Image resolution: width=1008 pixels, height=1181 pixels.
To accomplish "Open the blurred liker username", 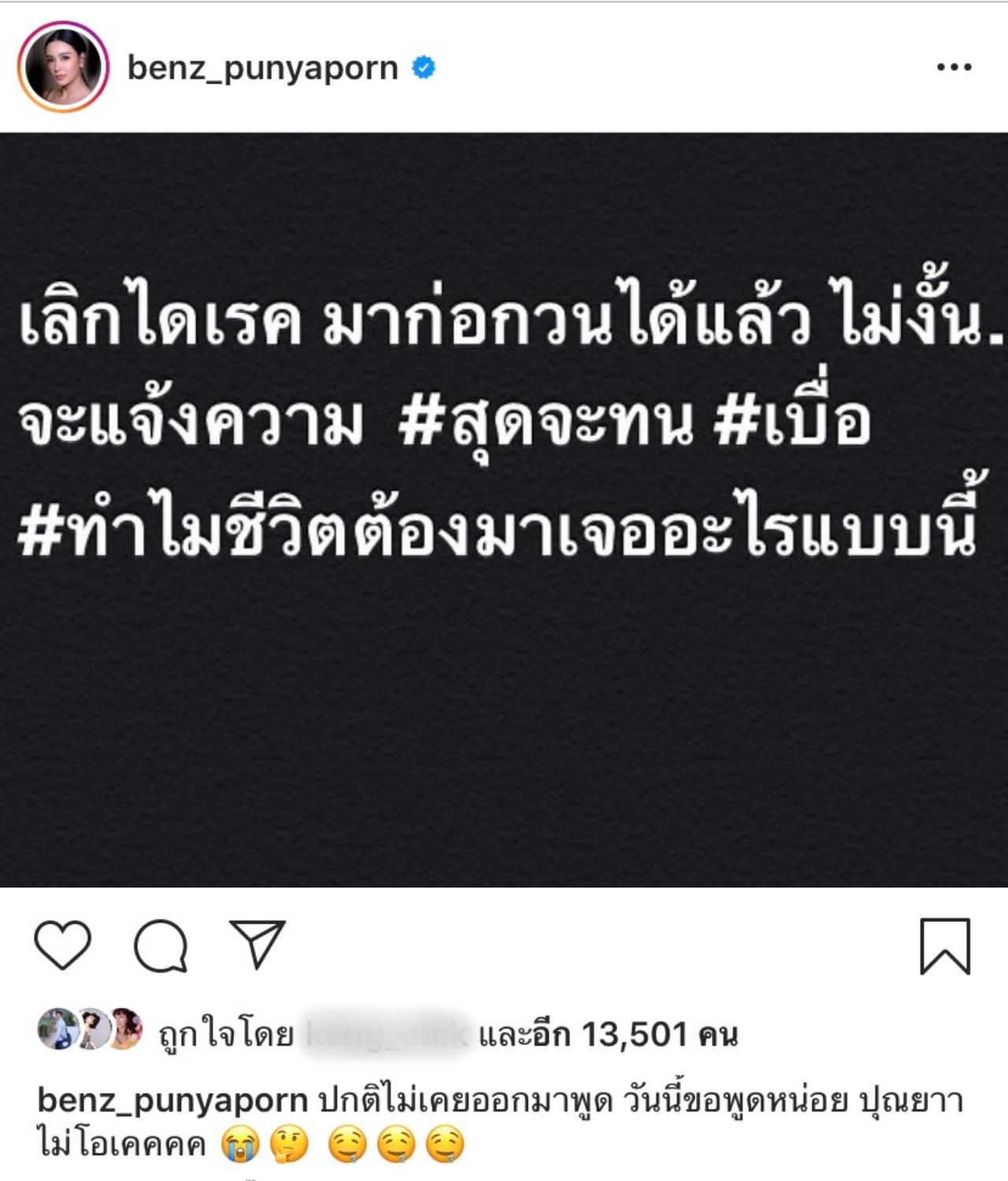I will (x=387, y=1035).
